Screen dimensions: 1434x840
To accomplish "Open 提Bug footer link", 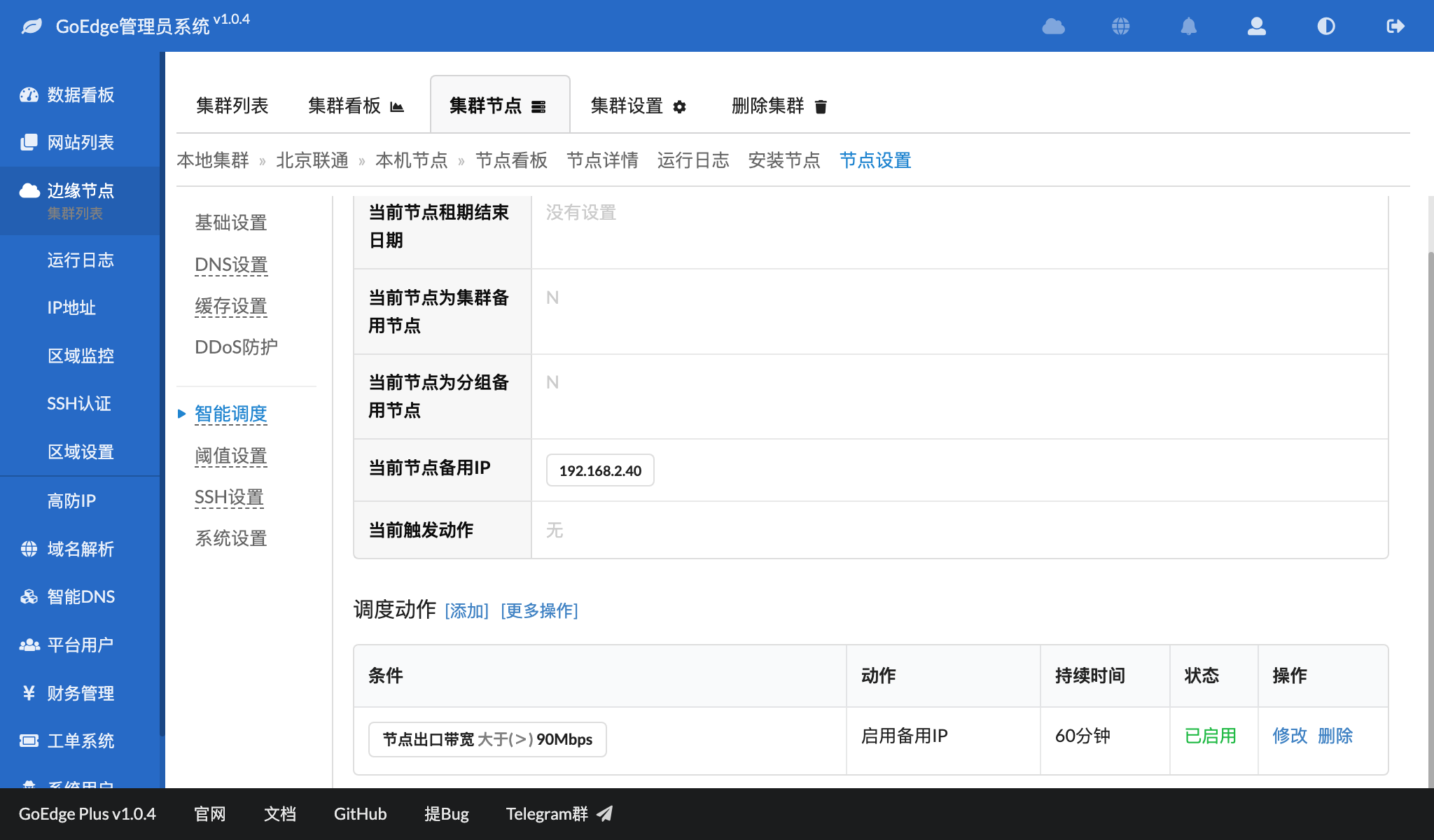I will (x=447, y=814).
